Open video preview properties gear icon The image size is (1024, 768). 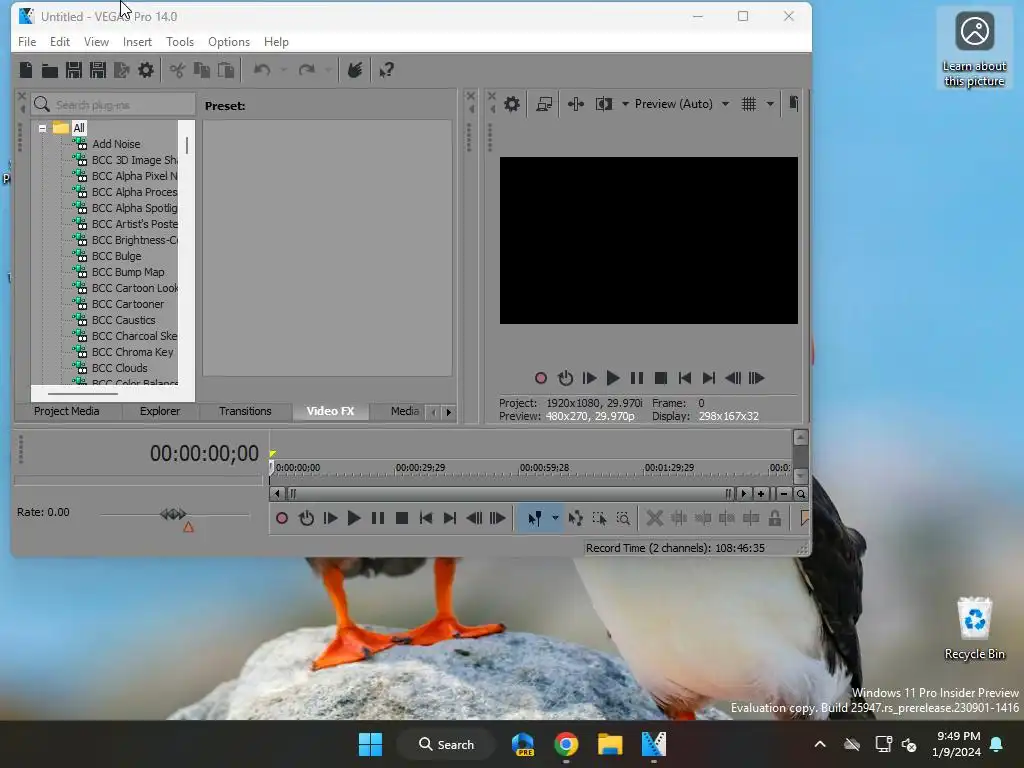click(x=512, y=104)
